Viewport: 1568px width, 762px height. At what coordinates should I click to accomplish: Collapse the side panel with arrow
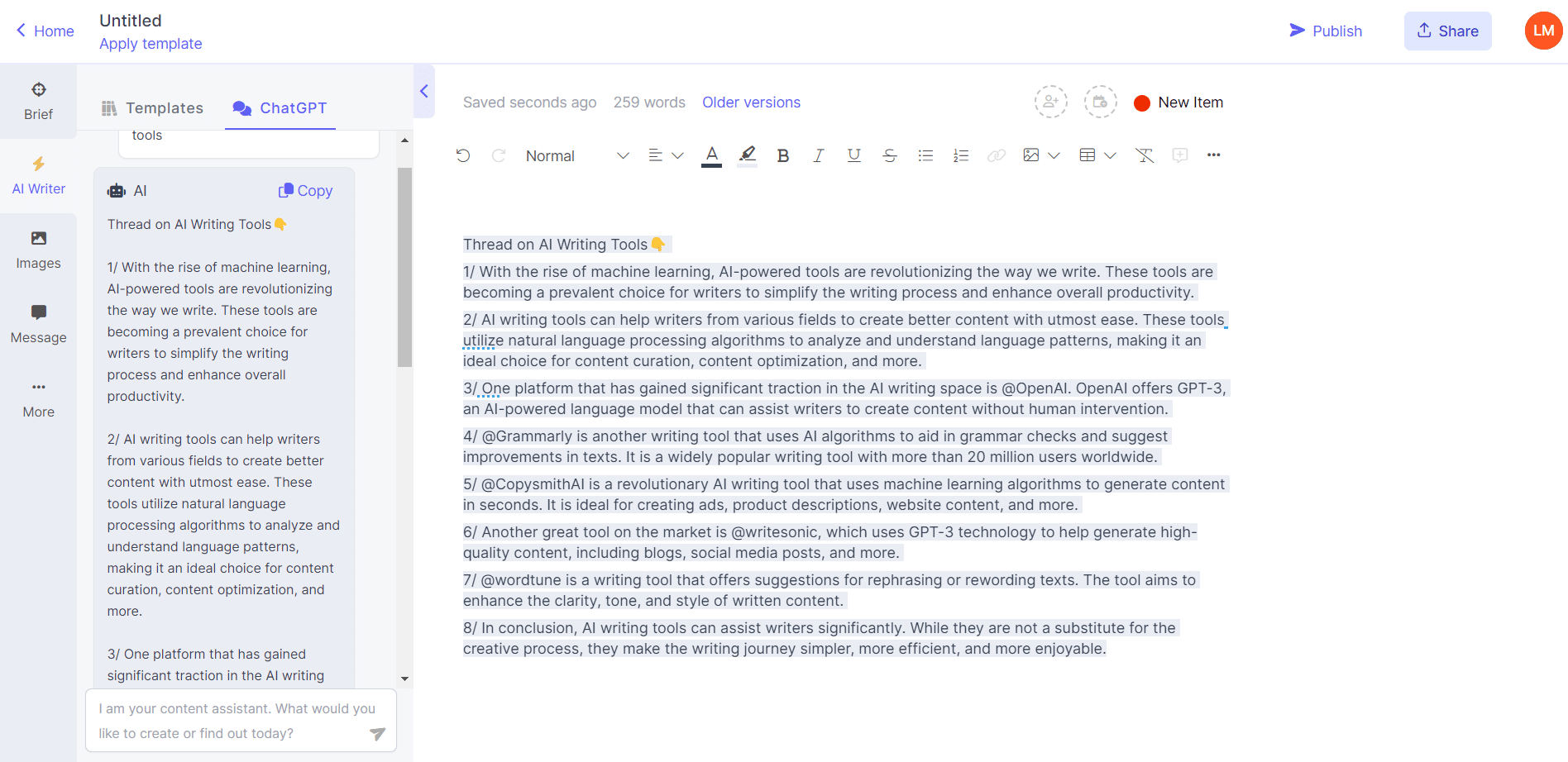point(424,91)
